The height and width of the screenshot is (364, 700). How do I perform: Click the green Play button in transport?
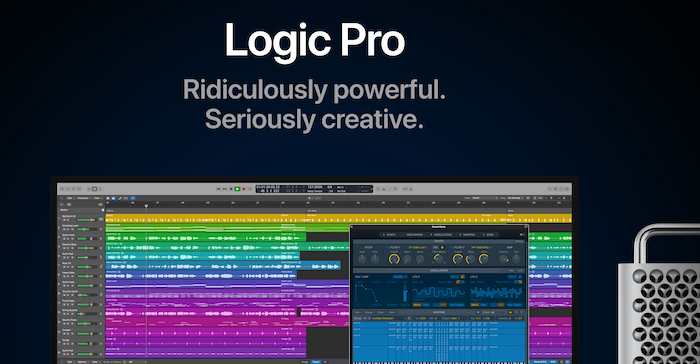click(237, 189)
